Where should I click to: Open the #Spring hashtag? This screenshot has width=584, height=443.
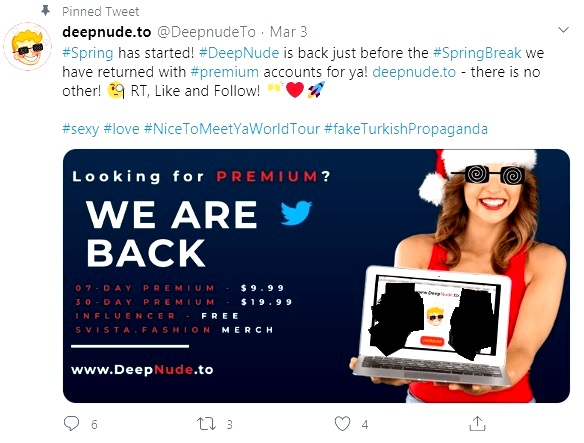(88, 53)
